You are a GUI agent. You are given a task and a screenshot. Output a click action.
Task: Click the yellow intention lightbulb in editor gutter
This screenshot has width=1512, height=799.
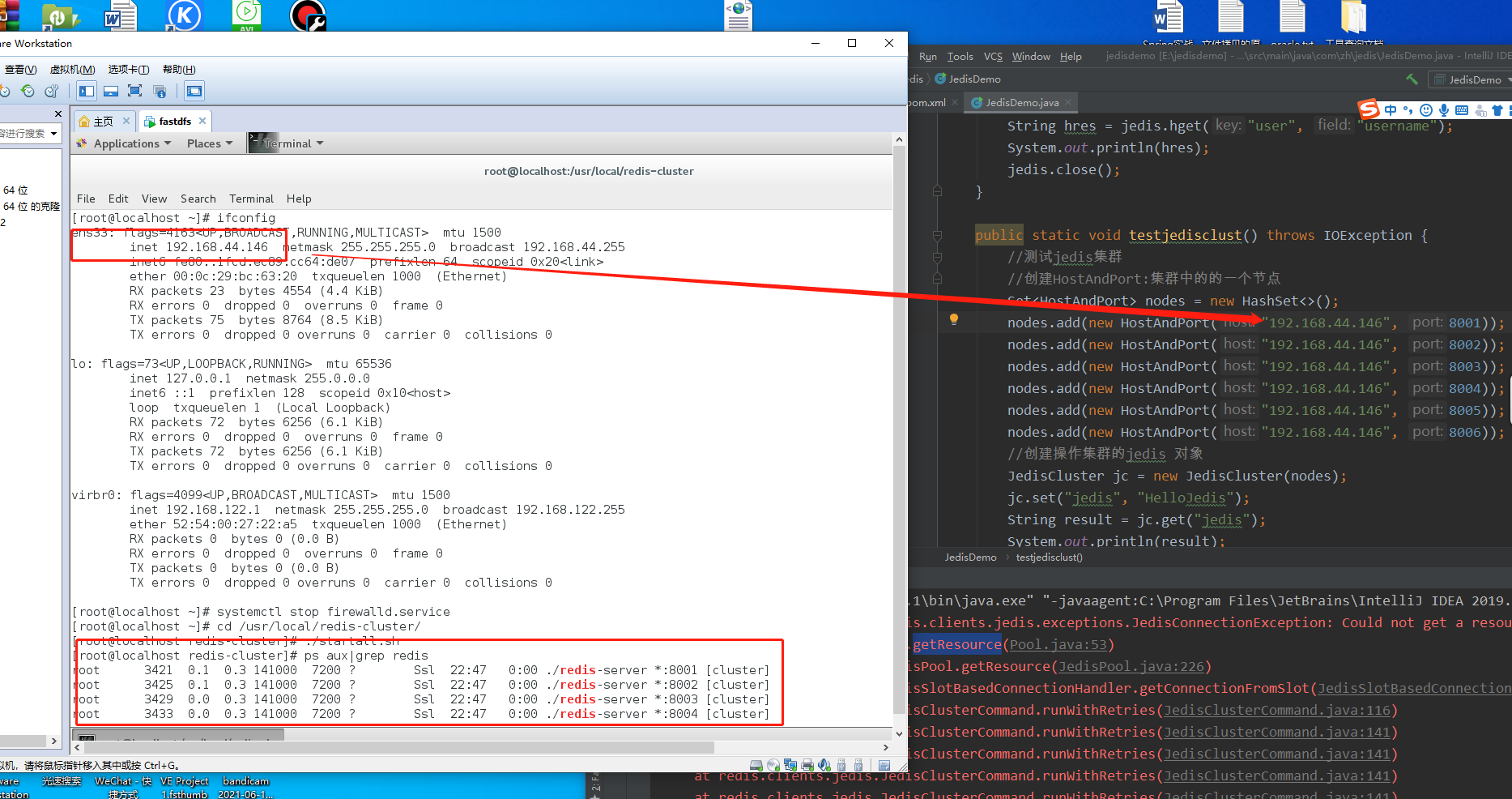(x=954, y=319)
